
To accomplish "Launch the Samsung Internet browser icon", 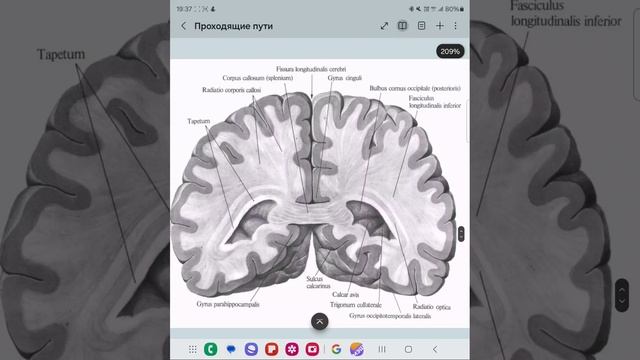I will [x=251, y=349].
